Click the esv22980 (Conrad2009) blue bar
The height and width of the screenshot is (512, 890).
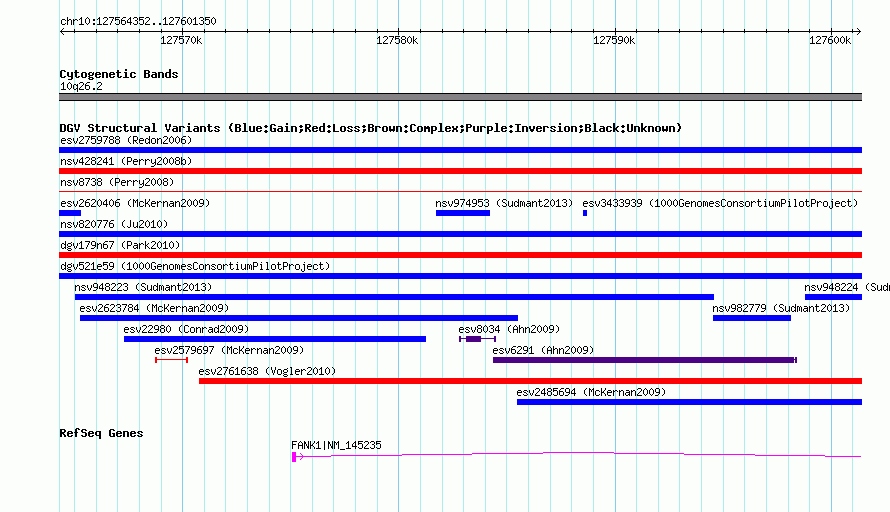click(x=275, y=339)
